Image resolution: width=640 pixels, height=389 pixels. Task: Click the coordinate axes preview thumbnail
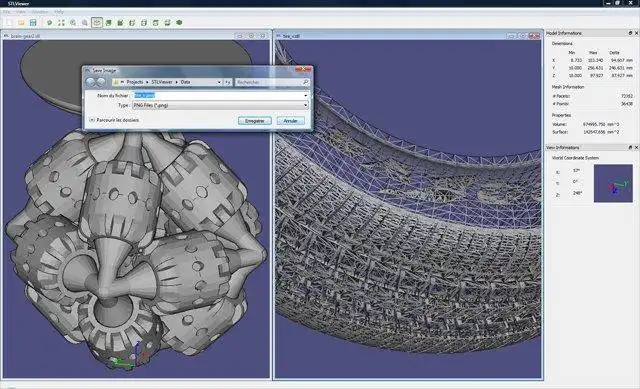(x=613, y=183)
